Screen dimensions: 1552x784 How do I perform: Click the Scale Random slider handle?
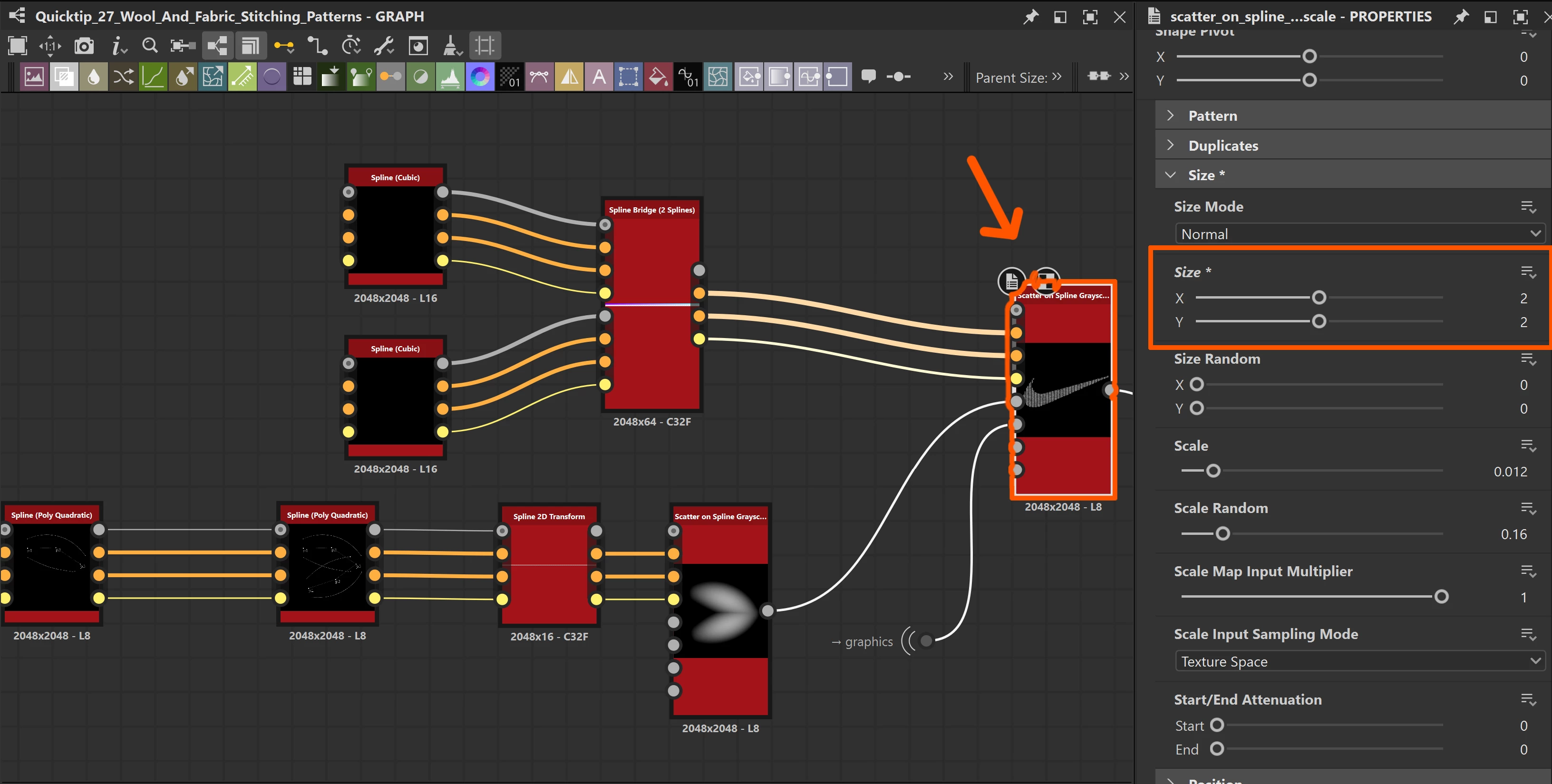pyautogui.click(x=1222, y=534)
